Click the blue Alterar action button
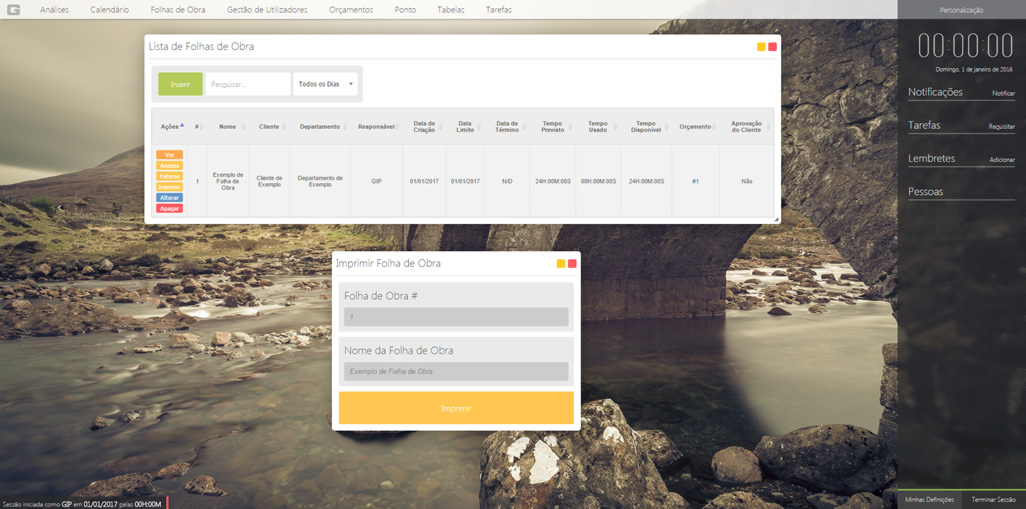The image size is (1026, 509). click(169, 198)
